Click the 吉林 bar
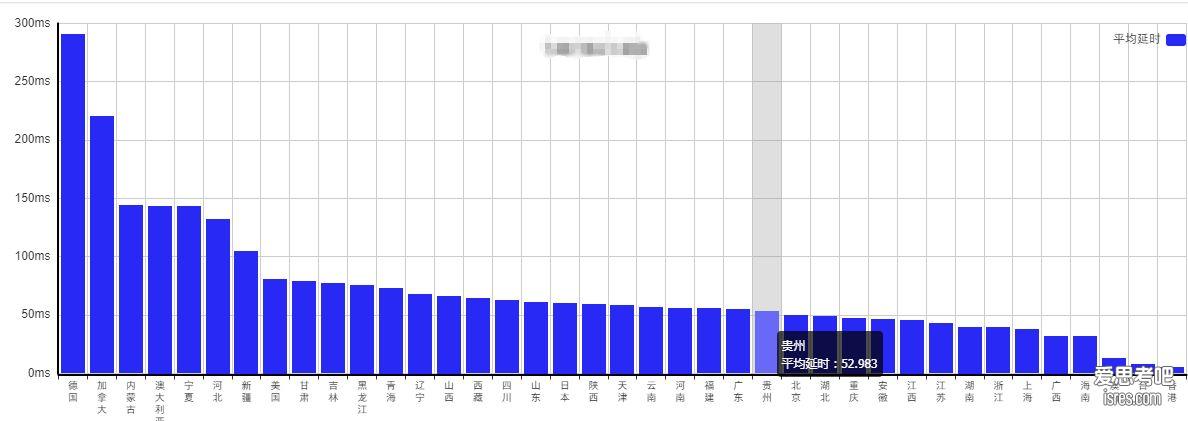The width and height of the screenshot is (1188, 421). pos(333,328)
